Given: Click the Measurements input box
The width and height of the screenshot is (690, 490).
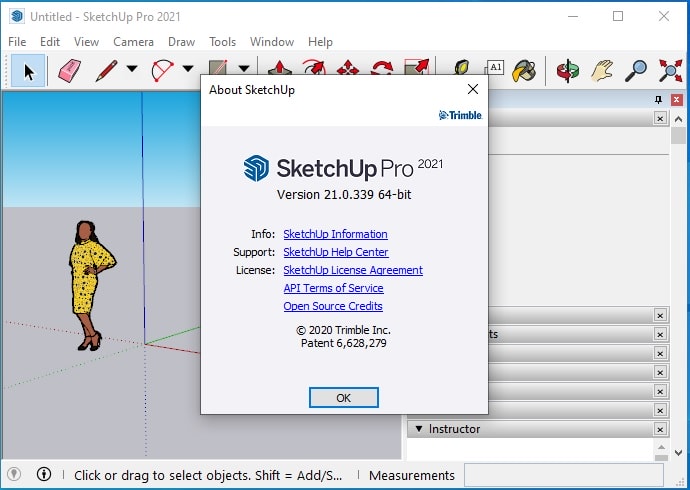Looking at the screenshot, I should click(564, 475).
